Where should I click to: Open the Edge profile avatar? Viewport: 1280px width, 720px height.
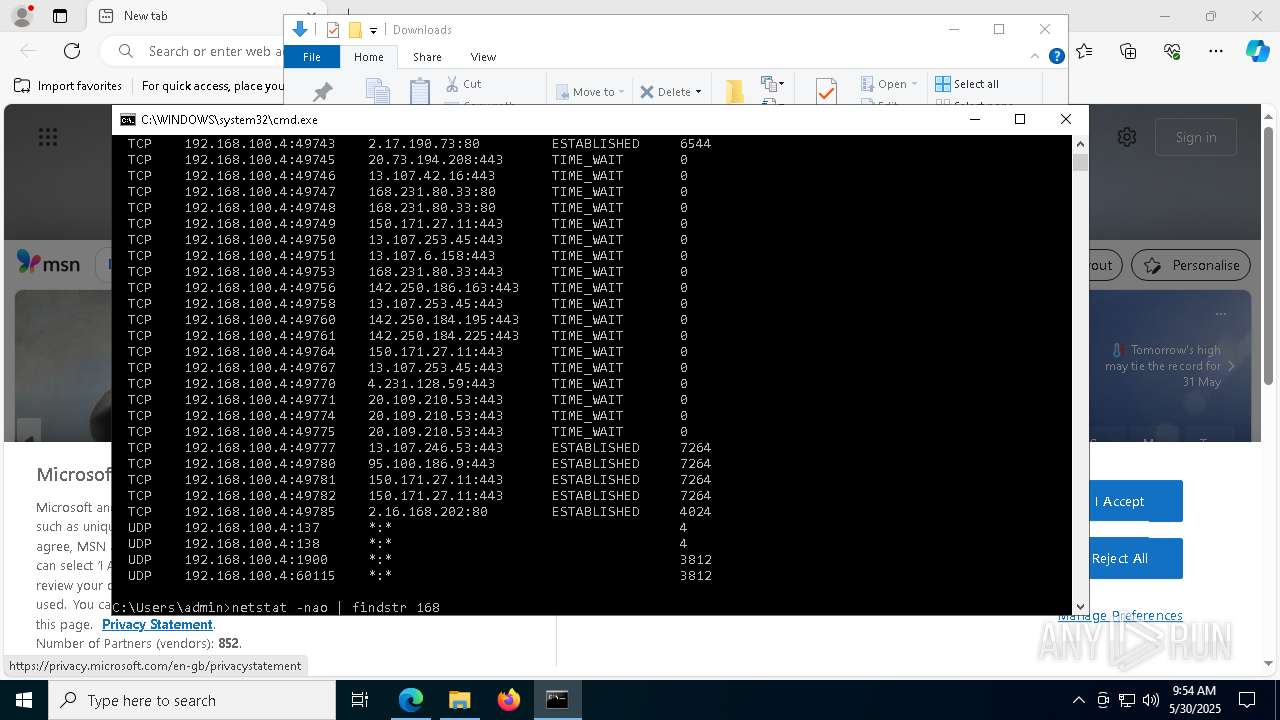[x=21, y=15]
